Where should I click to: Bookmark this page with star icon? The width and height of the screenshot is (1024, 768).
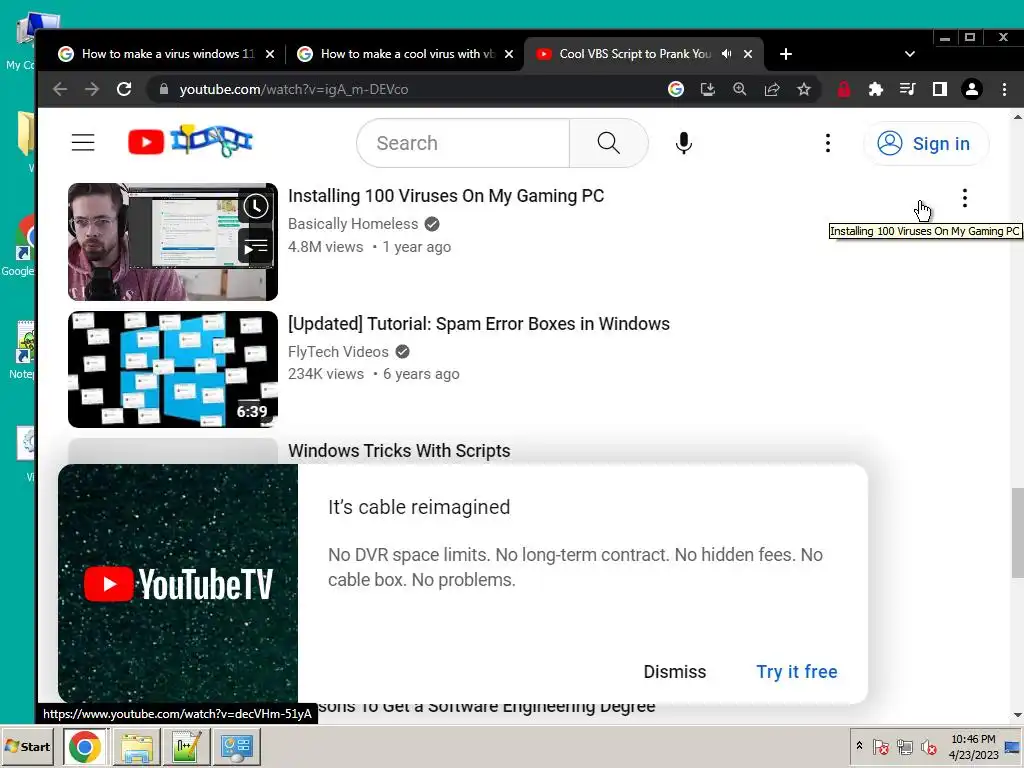804,89
